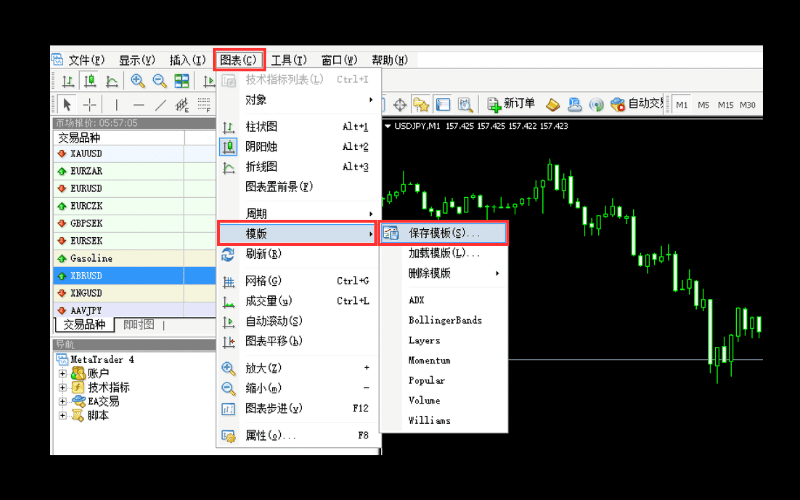Screen dimensions: 800x500
Task: Open the Strategy Tester magnifier icon
Action: click(465, 105)
